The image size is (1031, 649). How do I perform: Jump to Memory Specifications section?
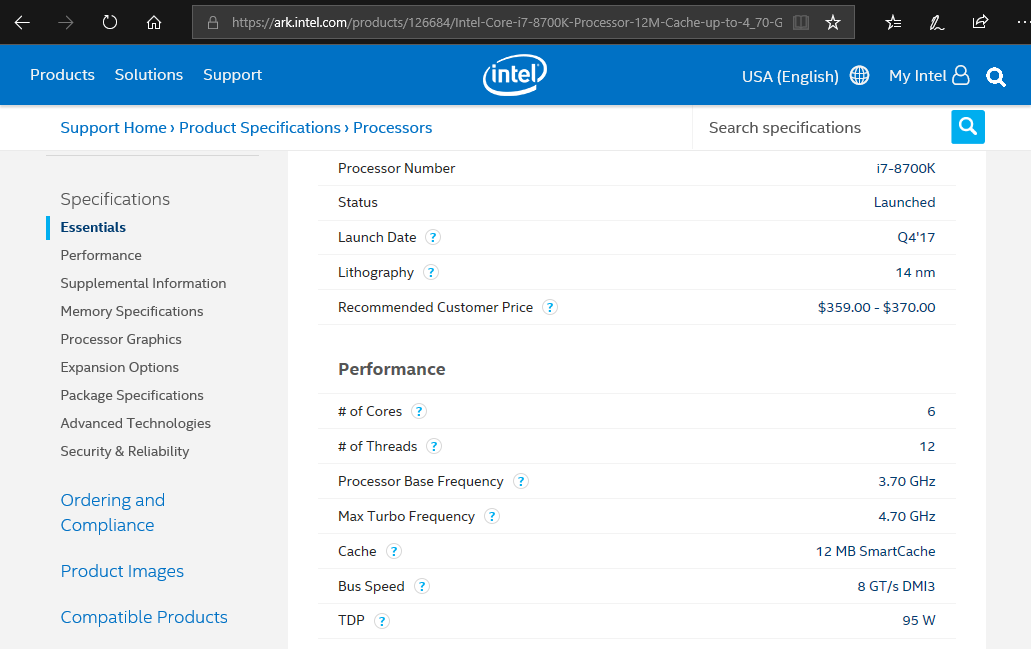click(x=132, y=311)
